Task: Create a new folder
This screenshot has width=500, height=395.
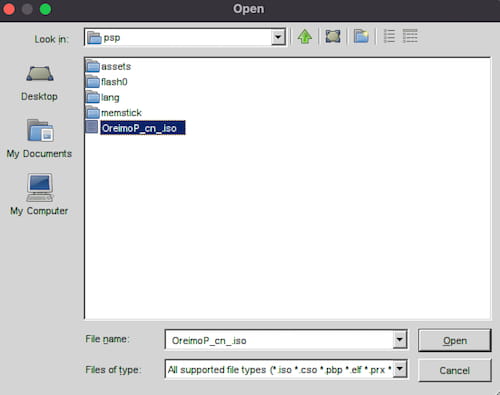Action: tap(361, 37)
